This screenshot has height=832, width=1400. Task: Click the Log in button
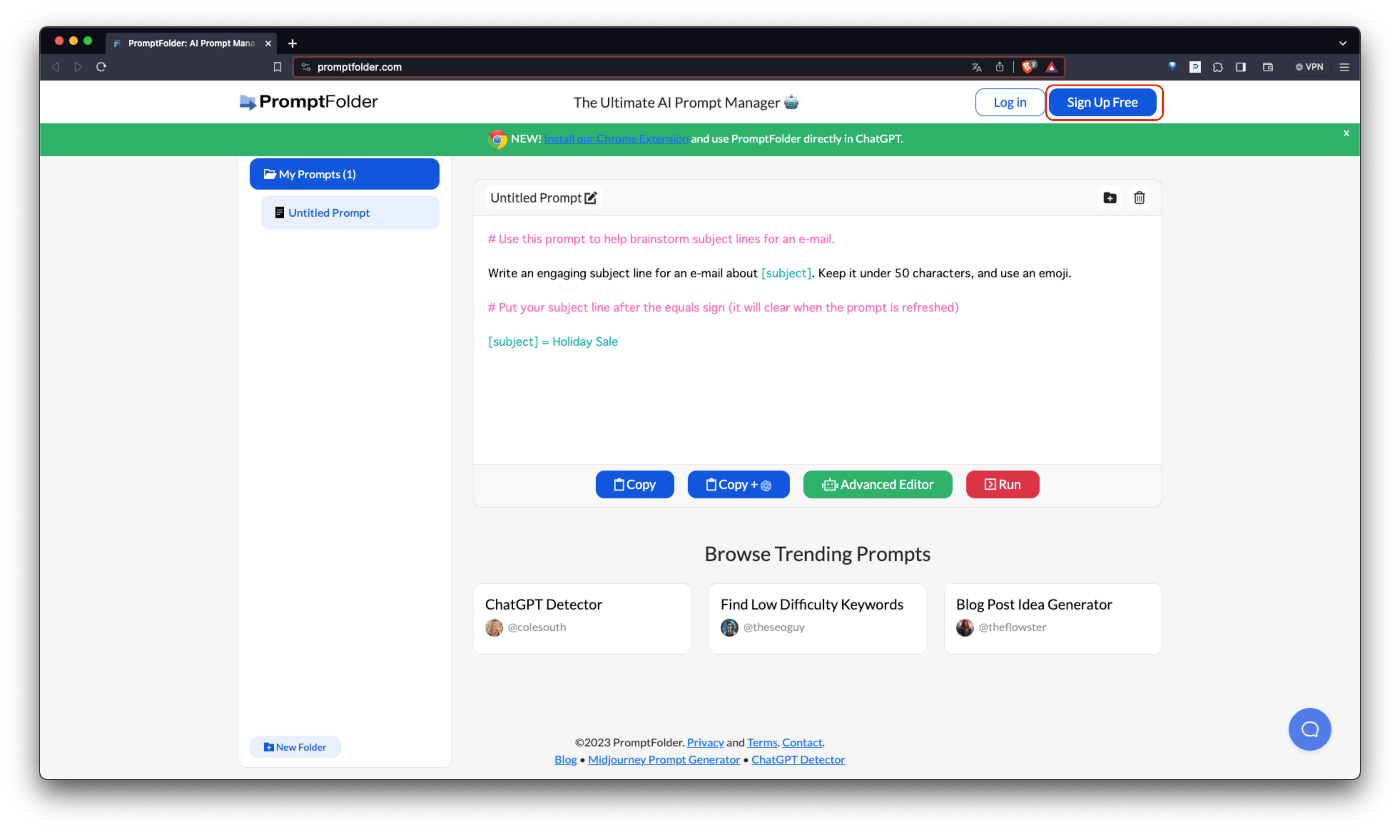click(1010, 102)
